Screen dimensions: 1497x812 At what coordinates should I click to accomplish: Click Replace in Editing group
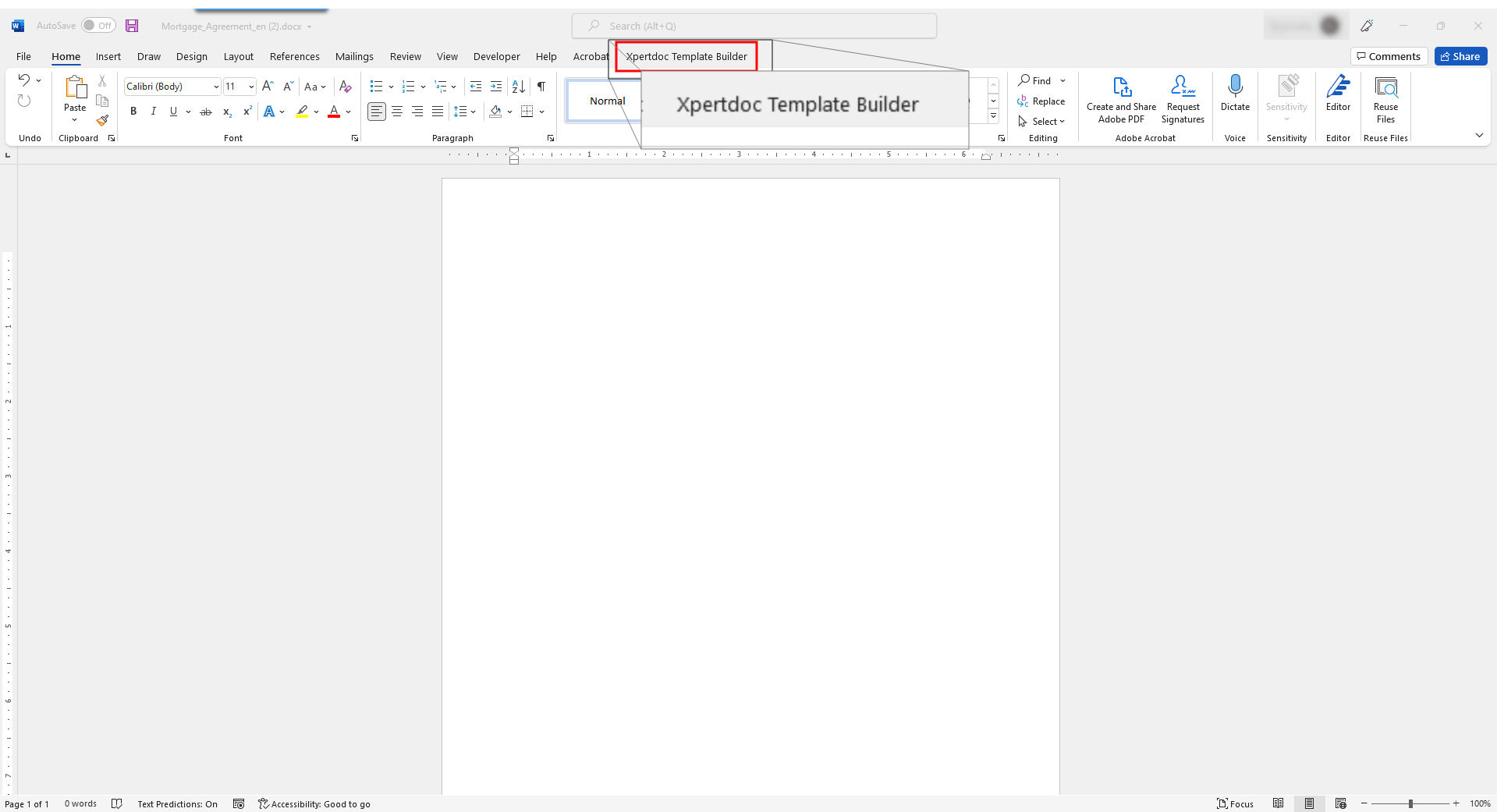pos(1041,101)
